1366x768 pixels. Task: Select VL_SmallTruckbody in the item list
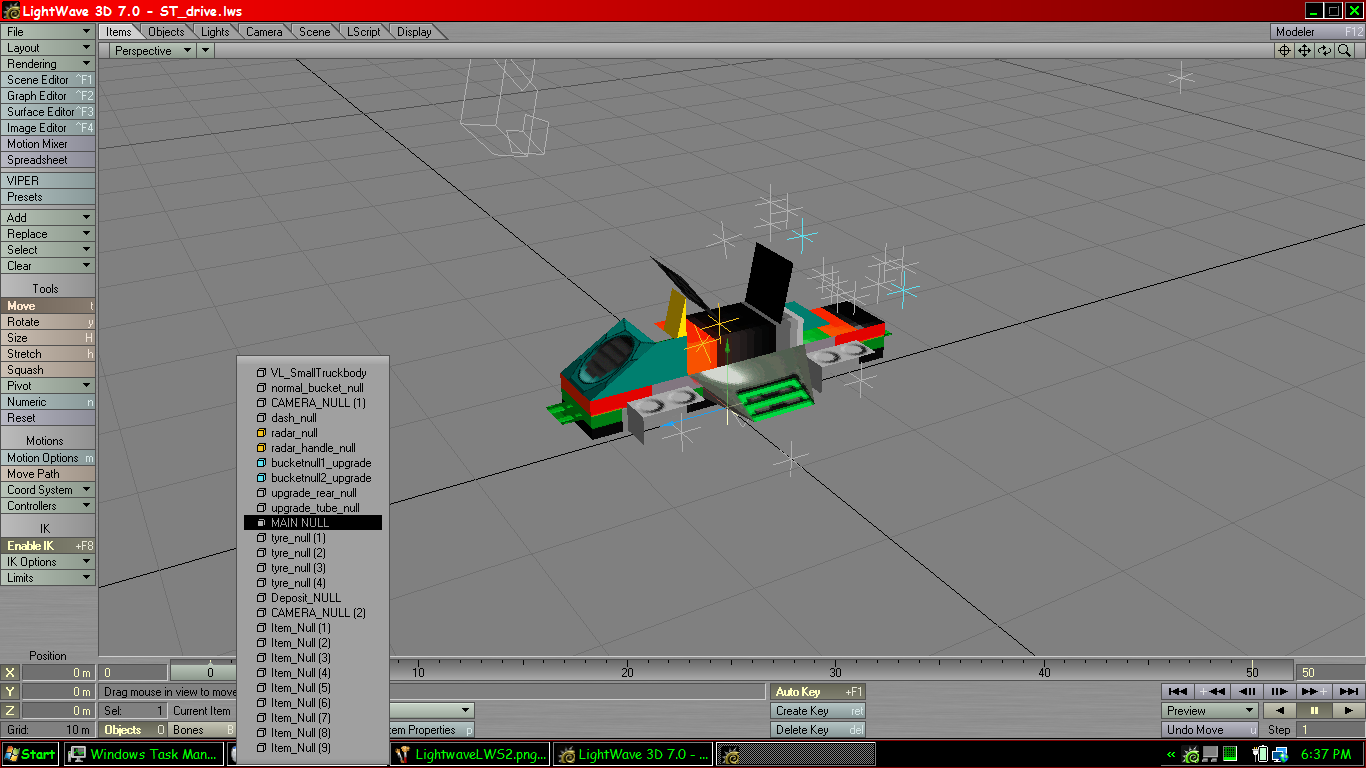coord(312,373)
